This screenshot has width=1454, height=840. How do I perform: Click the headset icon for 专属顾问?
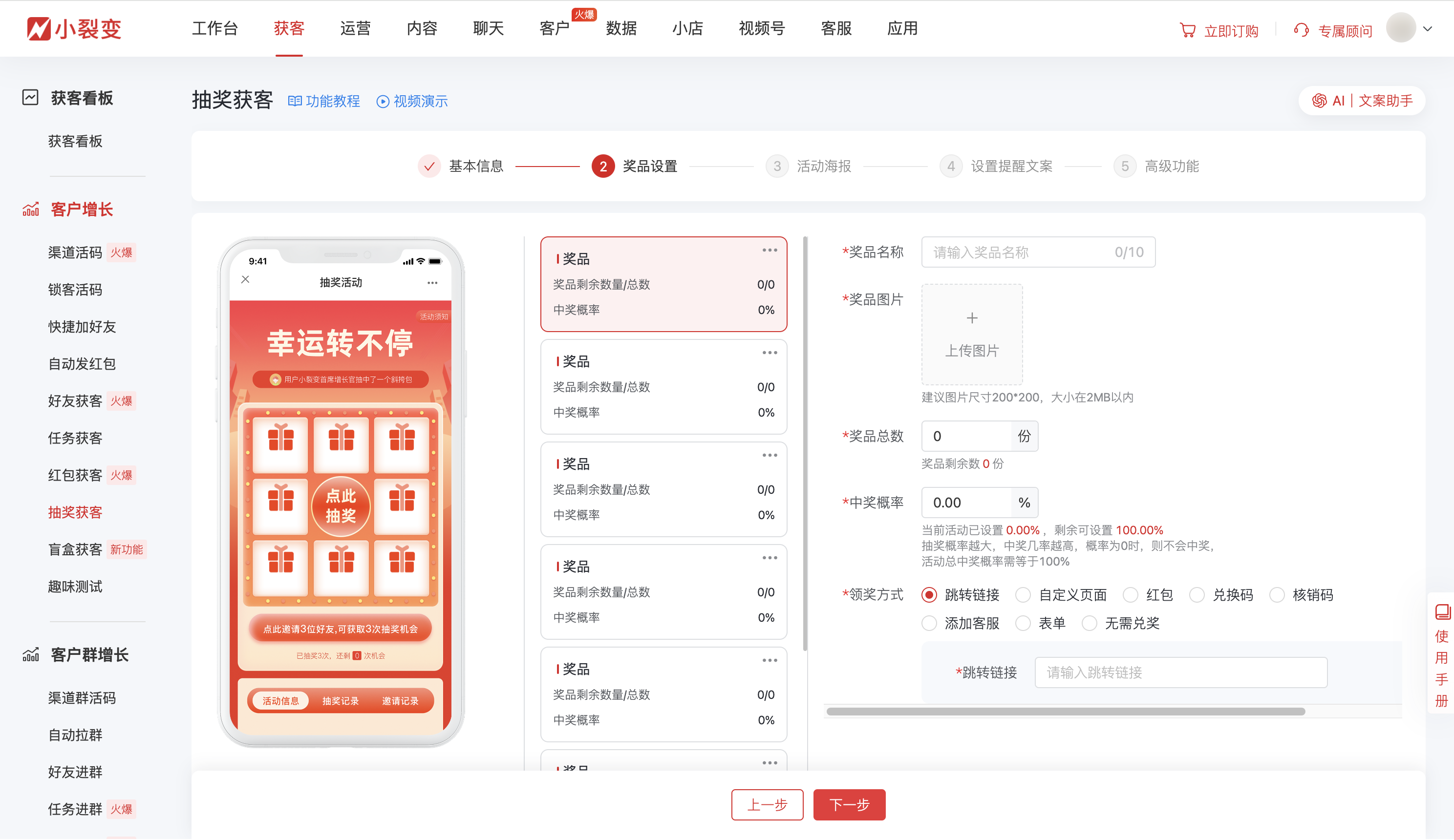1302,30
